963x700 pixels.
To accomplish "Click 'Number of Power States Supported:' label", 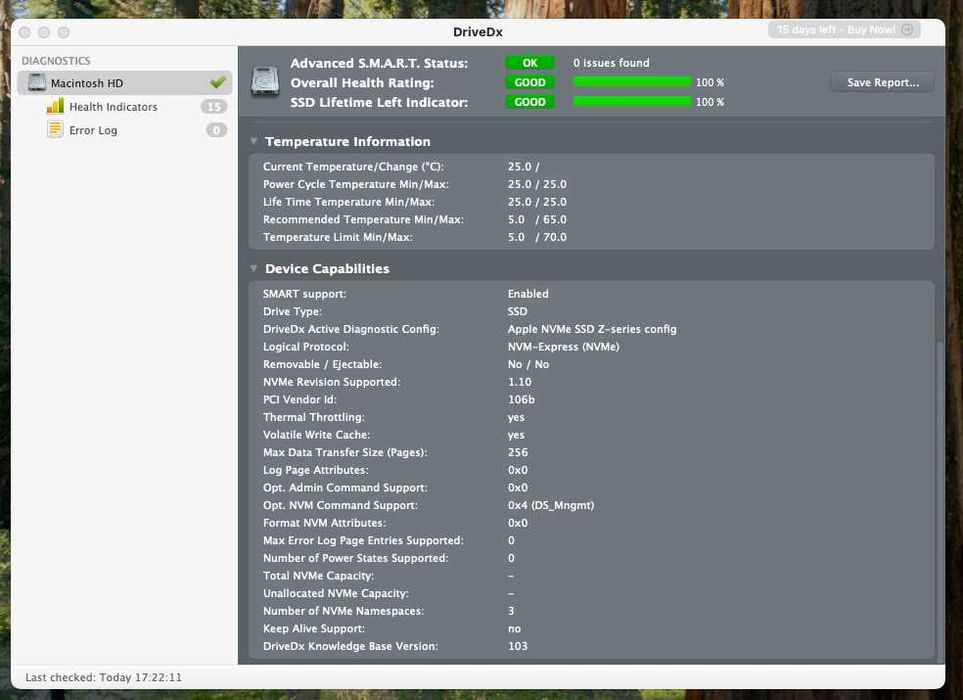I will (356, 558).
